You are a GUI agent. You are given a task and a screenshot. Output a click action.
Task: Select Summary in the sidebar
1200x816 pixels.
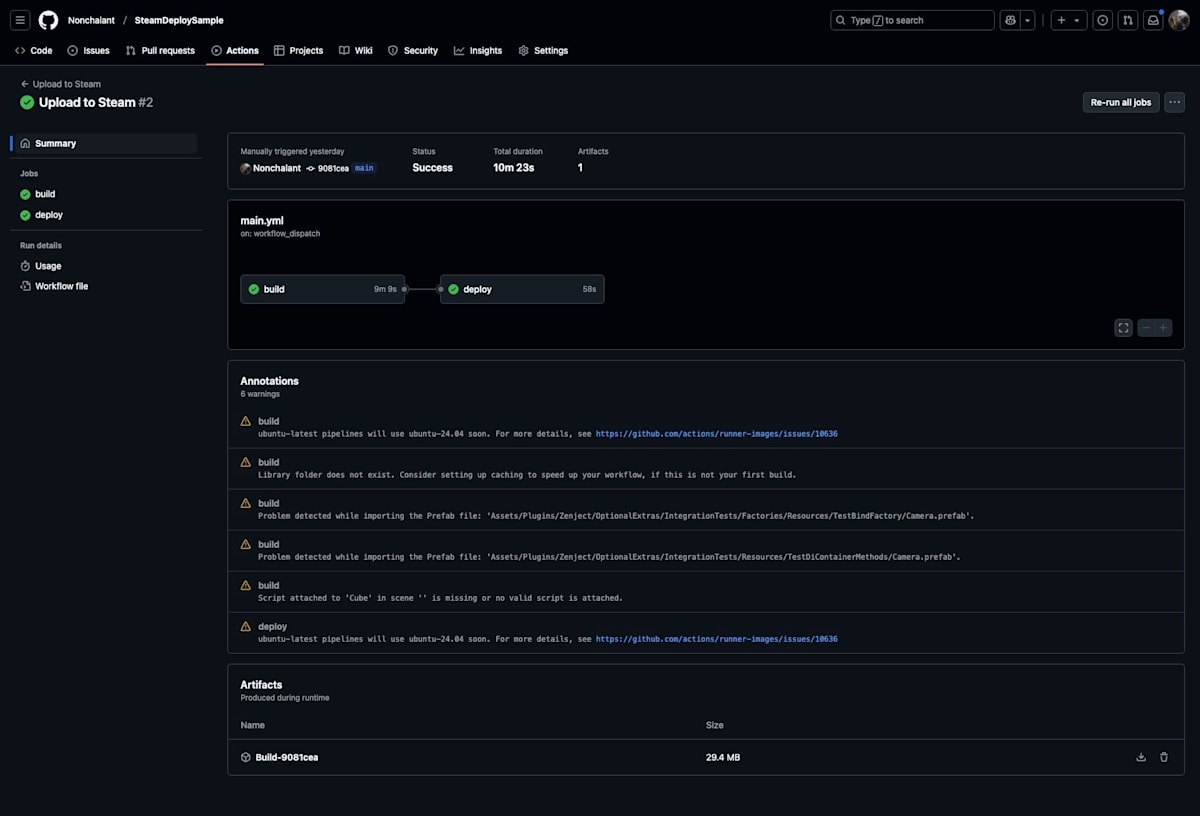(x=104, y=143)
